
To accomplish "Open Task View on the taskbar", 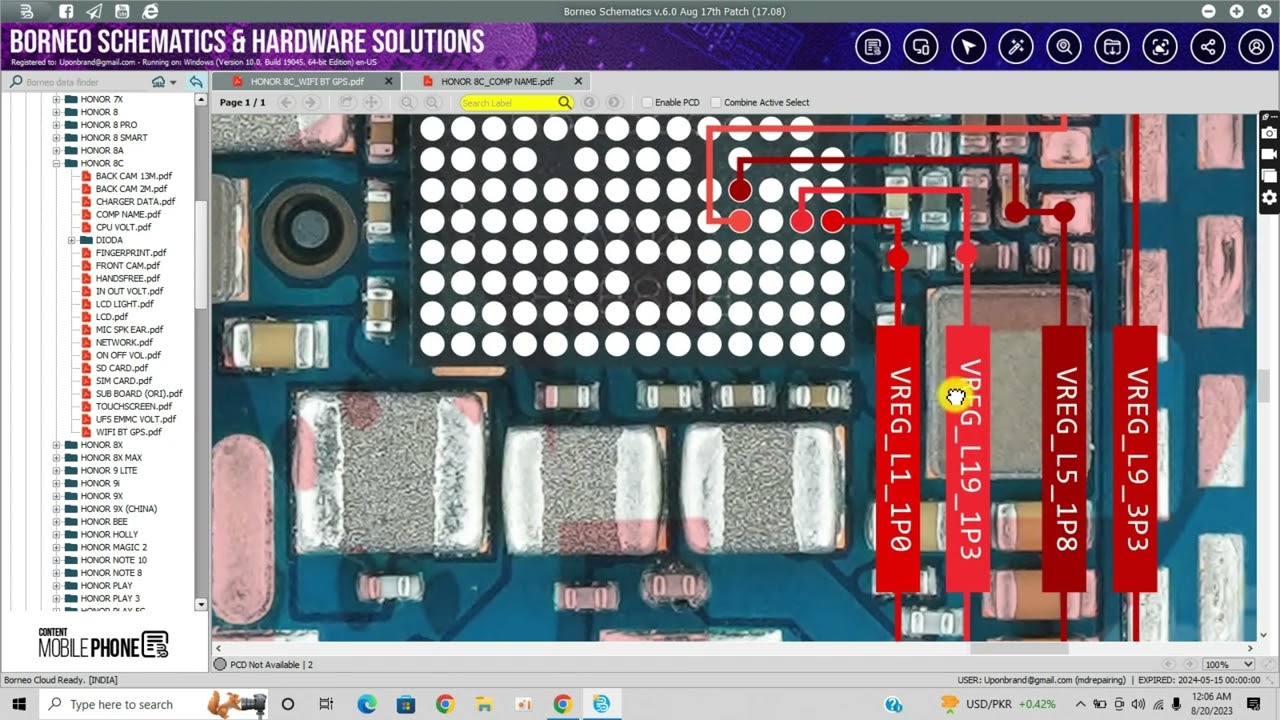I will point(326,704).
